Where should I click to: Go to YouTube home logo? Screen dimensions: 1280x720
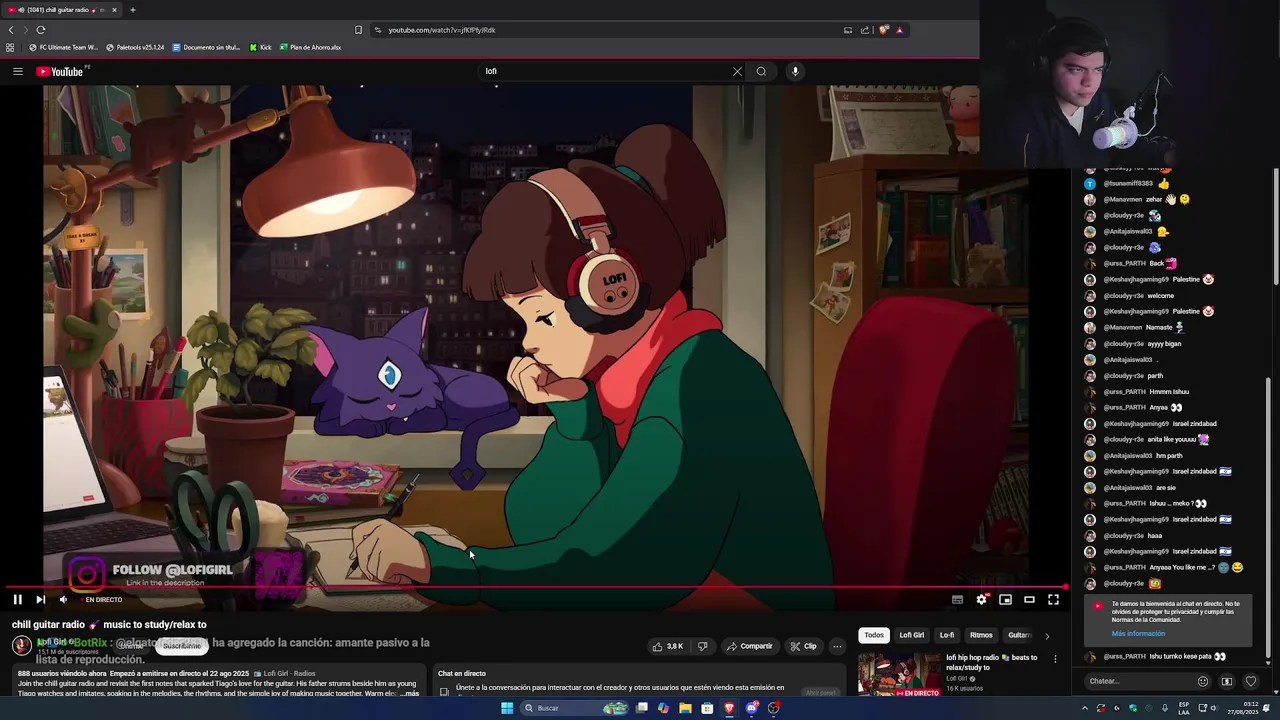coord(62,71)
